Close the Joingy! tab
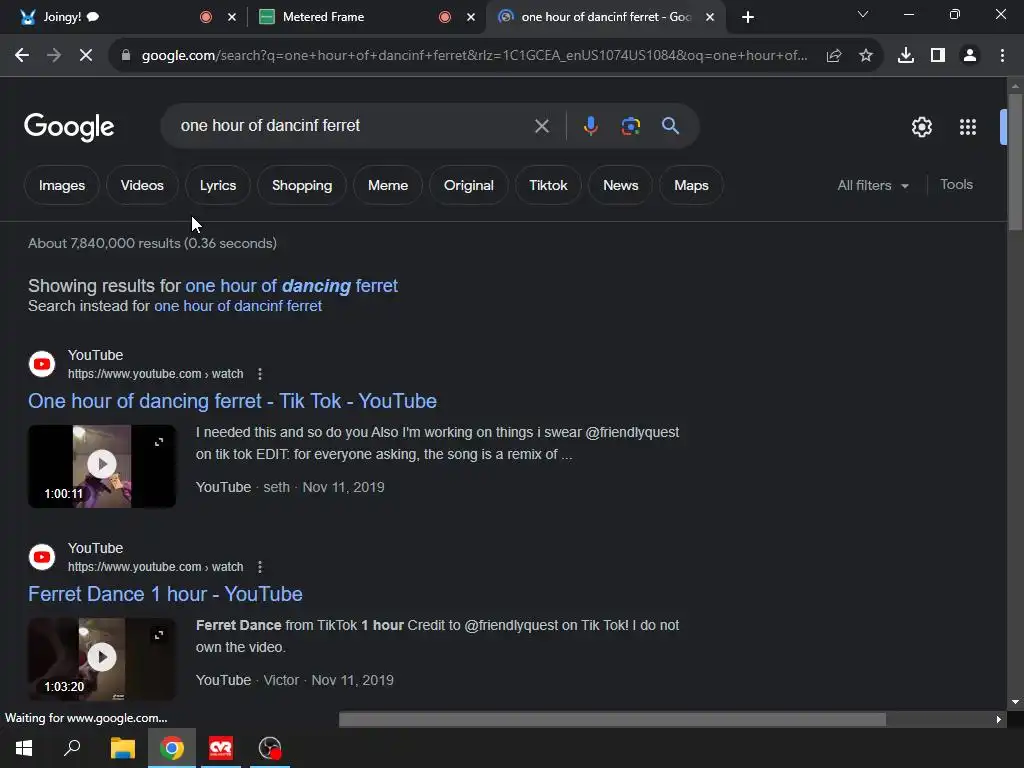 coord(232,17)
